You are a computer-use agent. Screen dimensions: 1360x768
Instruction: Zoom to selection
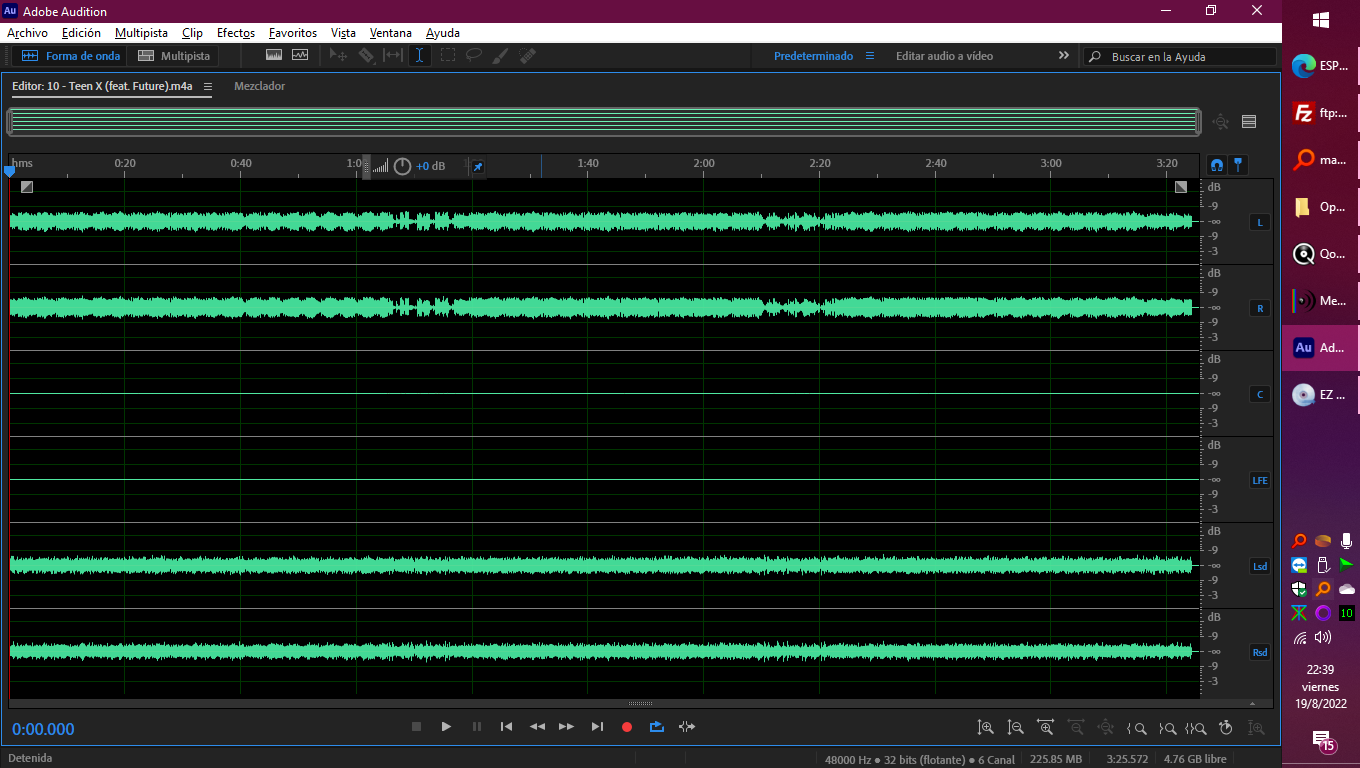click(x=1196, y=728)
